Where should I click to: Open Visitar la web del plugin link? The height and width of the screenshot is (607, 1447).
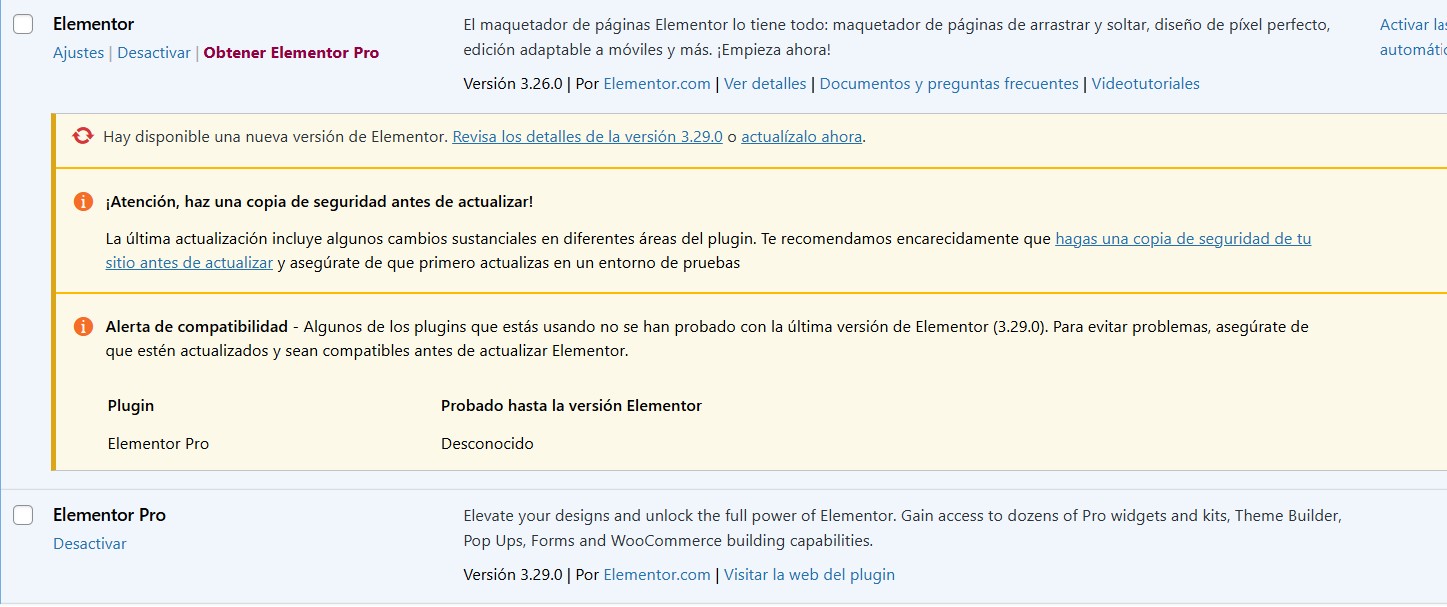pyautogui.click(x=809, y=575)
